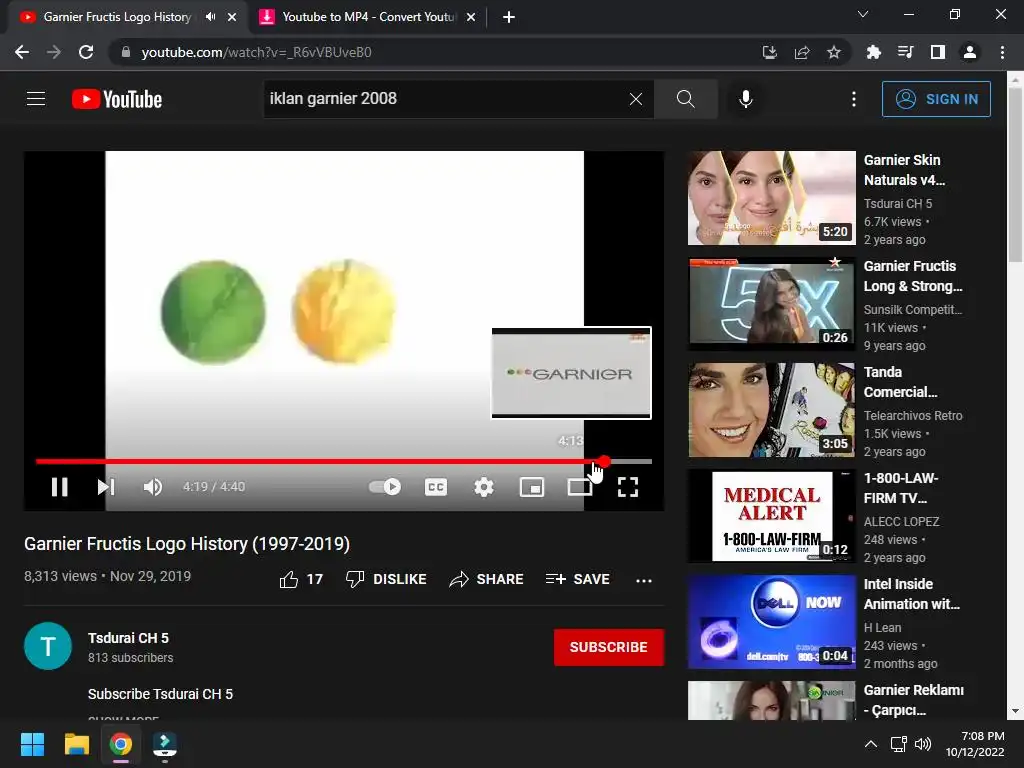Click the page vertical scrollbar
Screen dimensions: 1024x768
click(x=1015, y=174)
